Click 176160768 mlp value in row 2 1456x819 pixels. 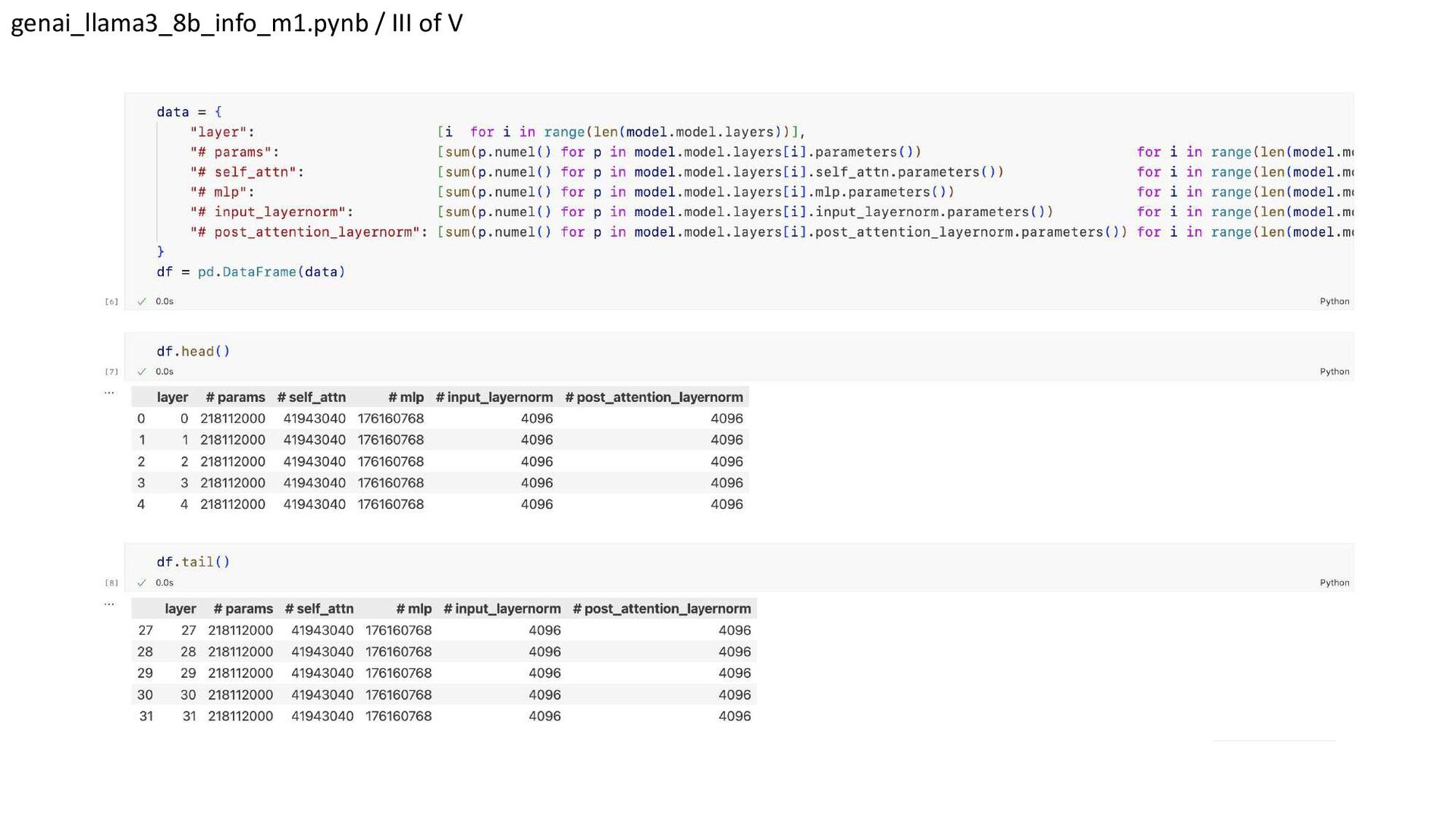tap(391, 462)
